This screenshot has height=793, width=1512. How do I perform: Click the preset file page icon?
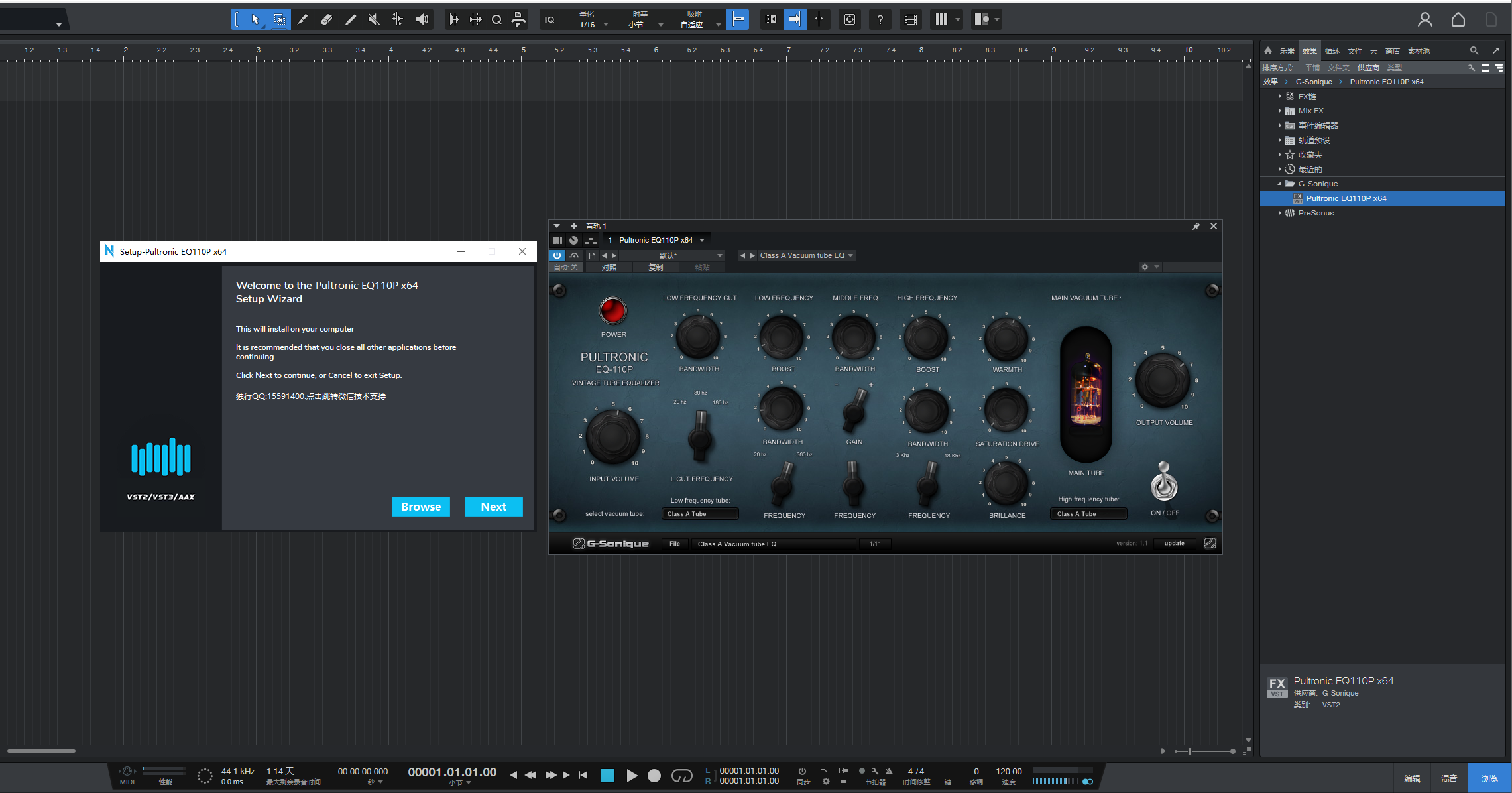[592, 255]
